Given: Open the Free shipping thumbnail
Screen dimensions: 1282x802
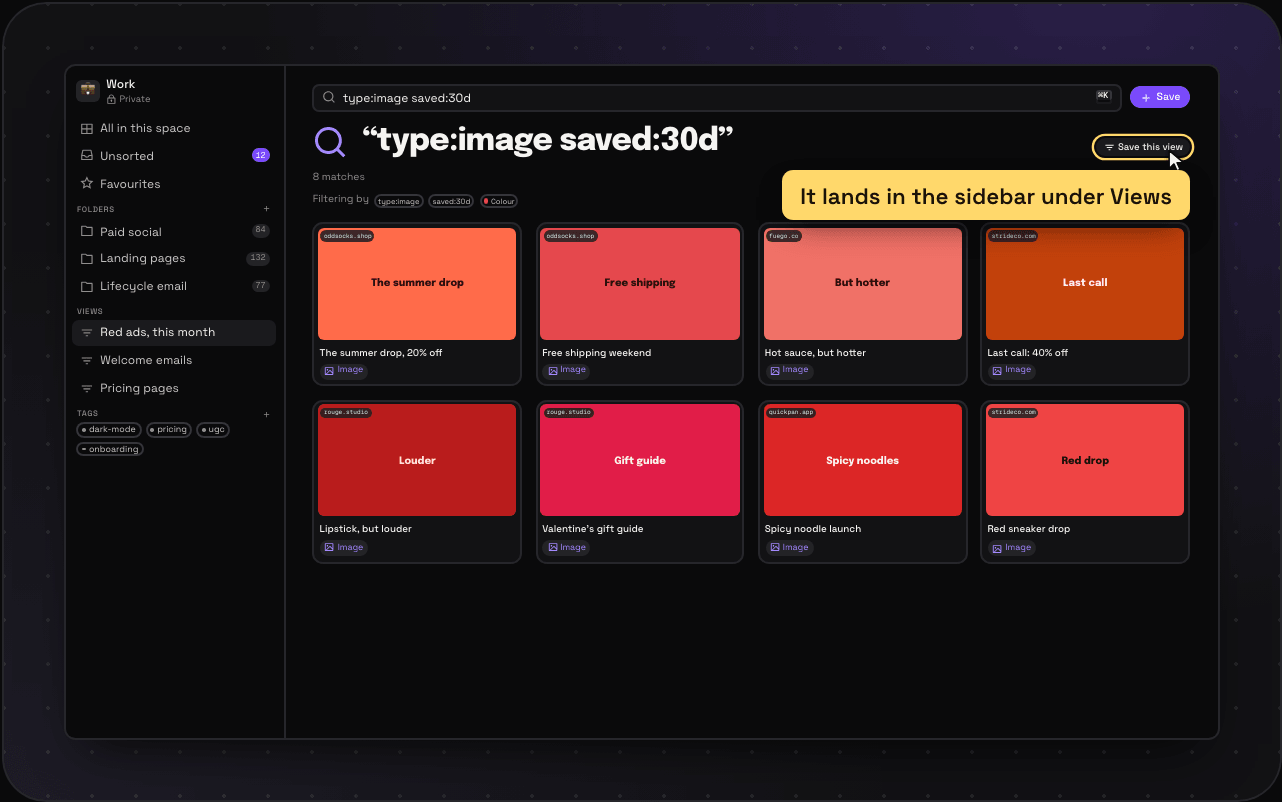Looking at the screenshot, I should click(640, 284).
